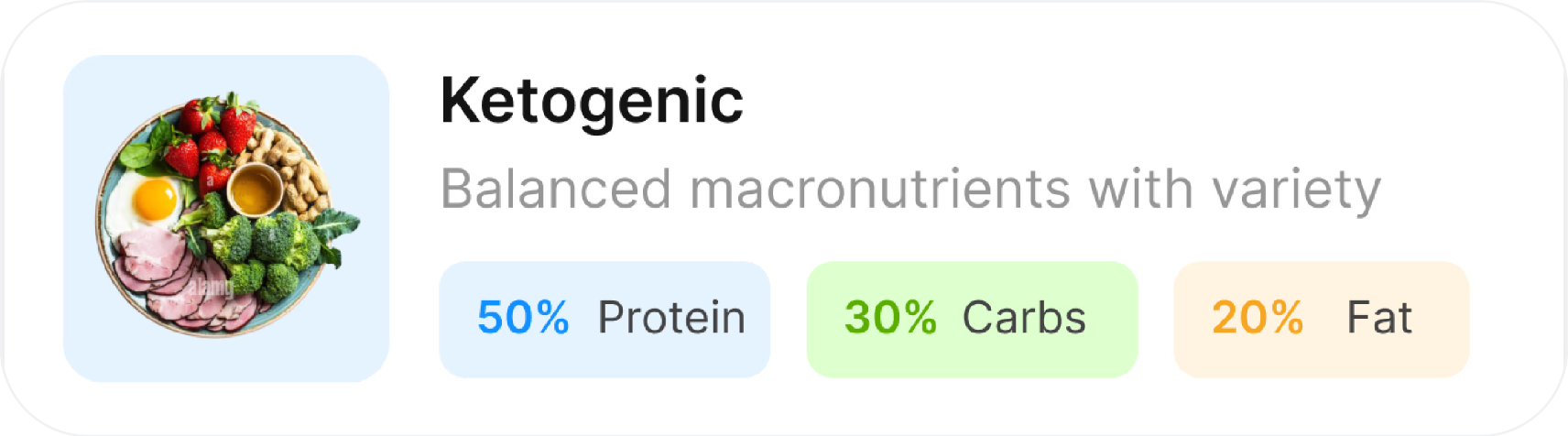Select the Fat label text
The height and width of the screenshot is (436, 1568).
1379,318
